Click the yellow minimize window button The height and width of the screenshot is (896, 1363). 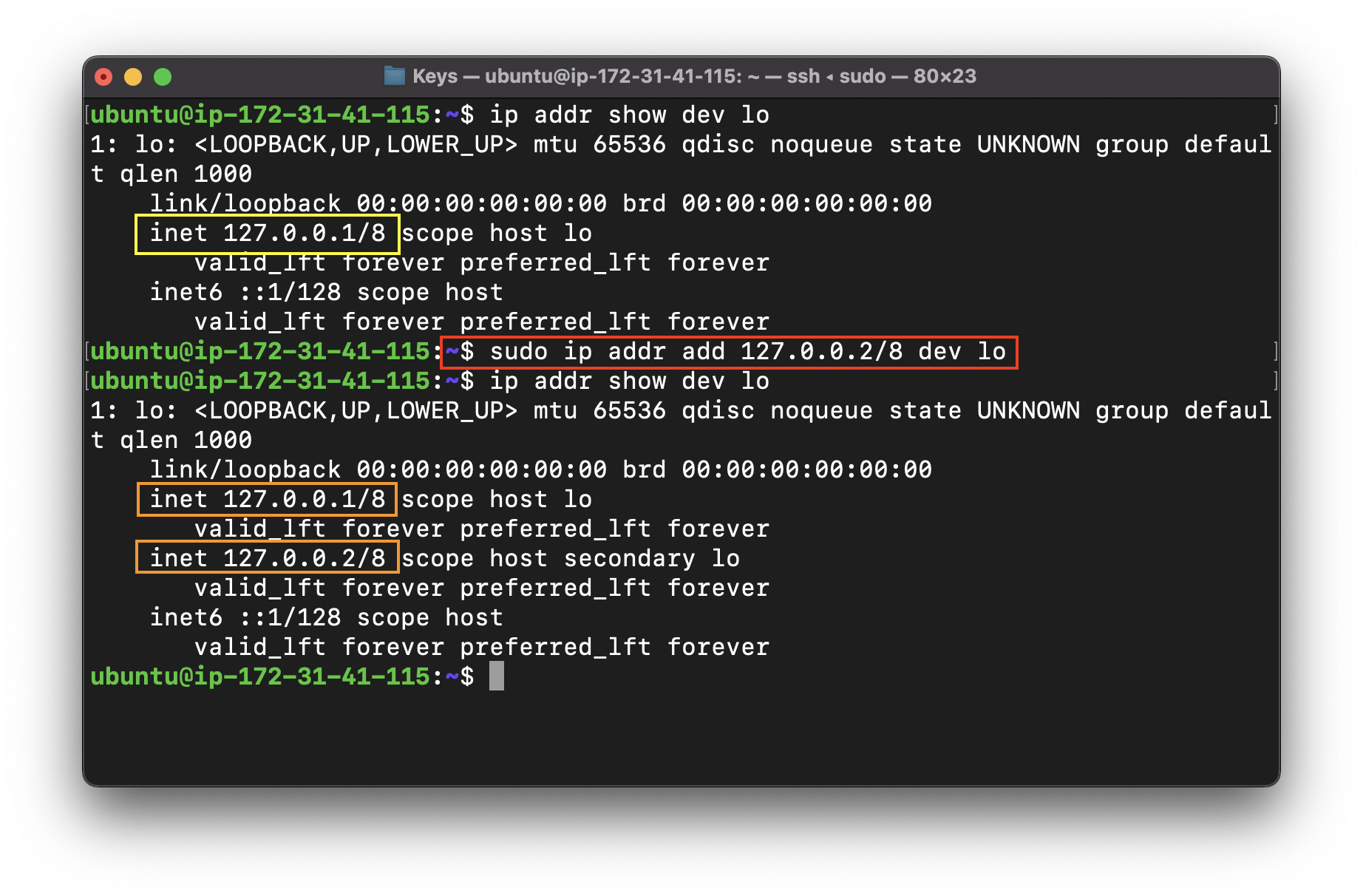coord(133,77)
